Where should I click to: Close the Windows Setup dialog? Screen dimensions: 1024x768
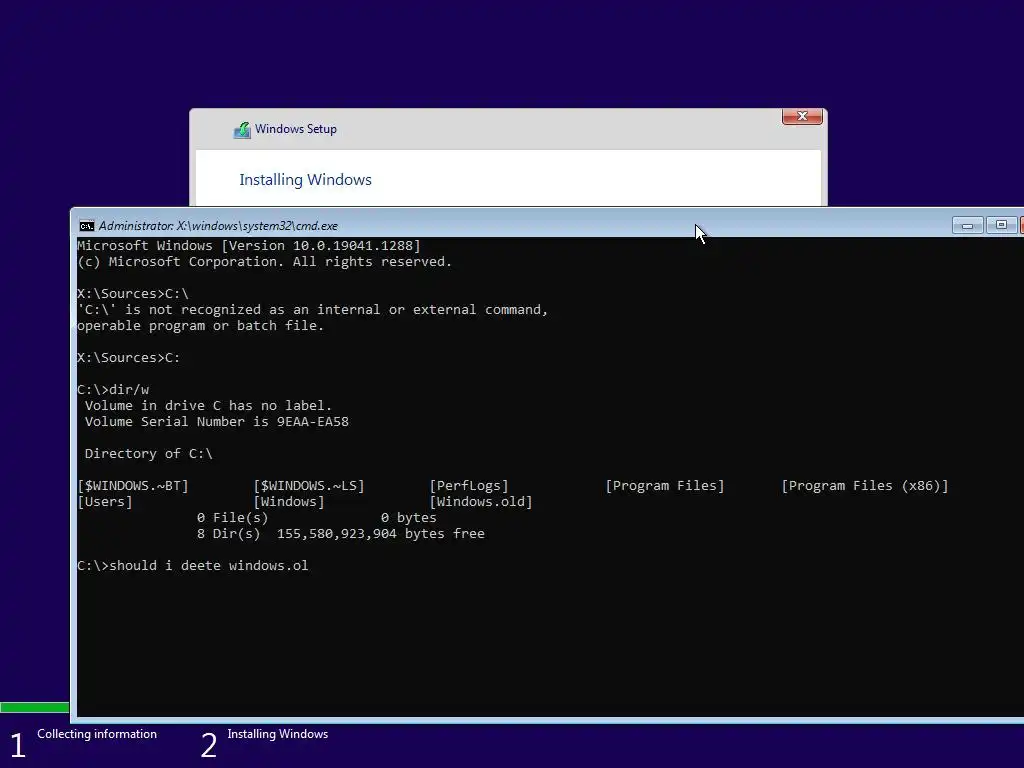[802, 116]
